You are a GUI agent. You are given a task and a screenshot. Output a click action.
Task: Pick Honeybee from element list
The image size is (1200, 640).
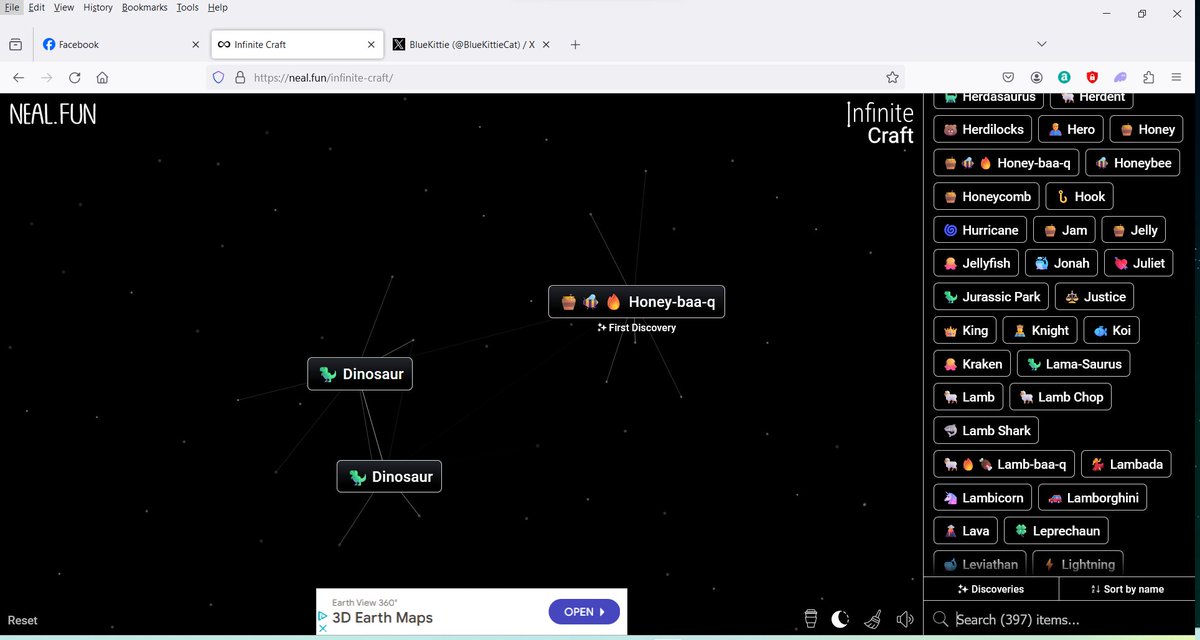(1132, 163)
